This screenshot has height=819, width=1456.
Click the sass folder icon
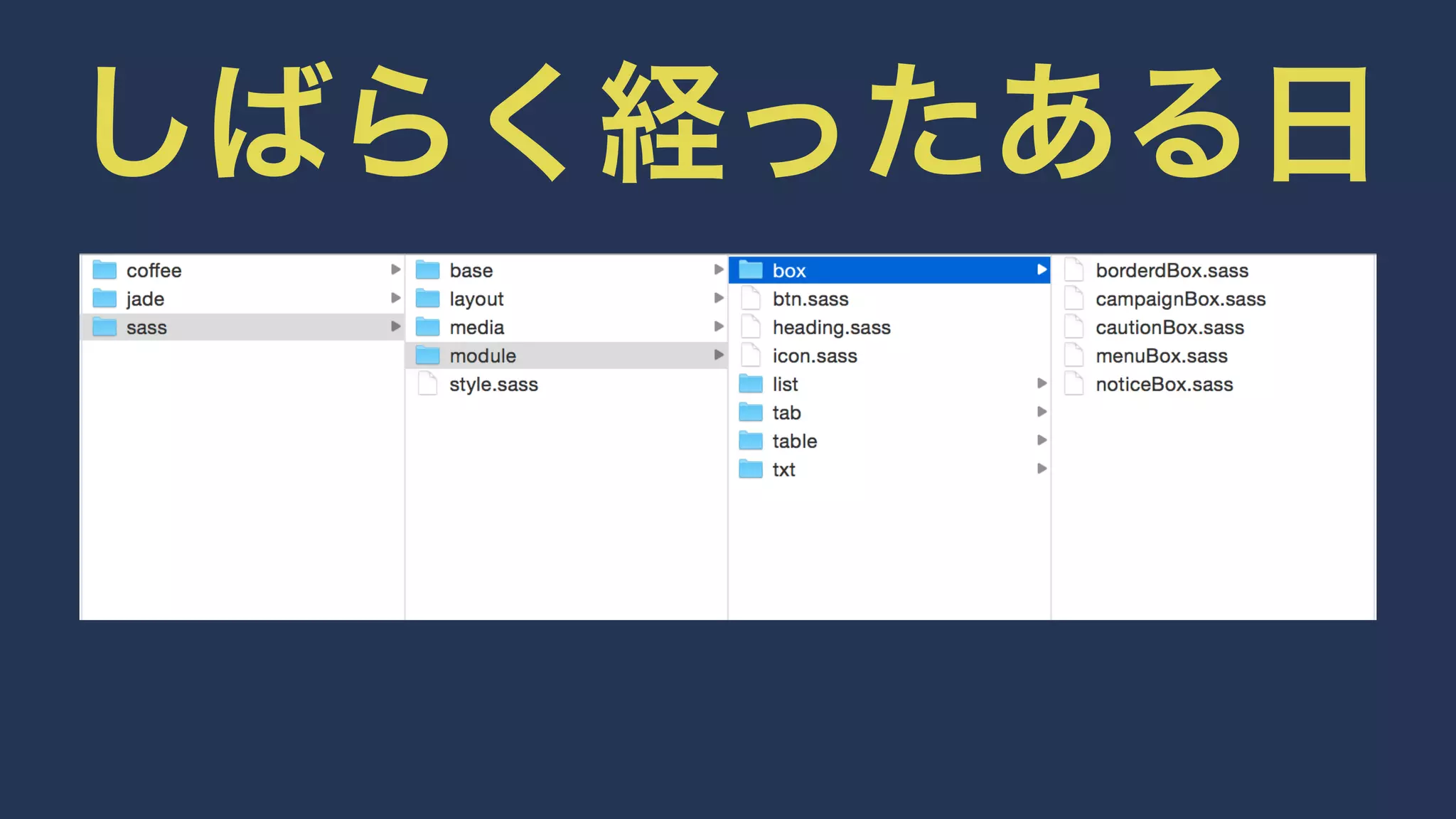(x=105, y=327)
